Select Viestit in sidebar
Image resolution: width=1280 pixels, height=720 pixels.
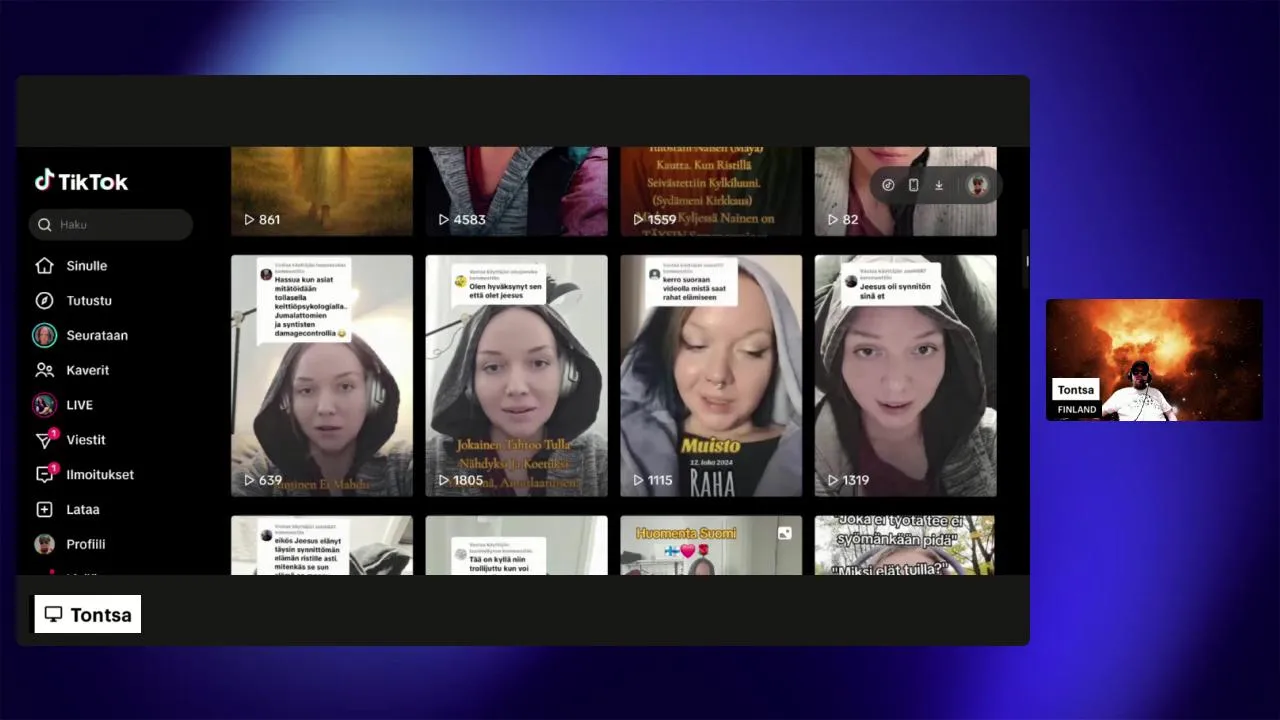(x=86, y=440)
